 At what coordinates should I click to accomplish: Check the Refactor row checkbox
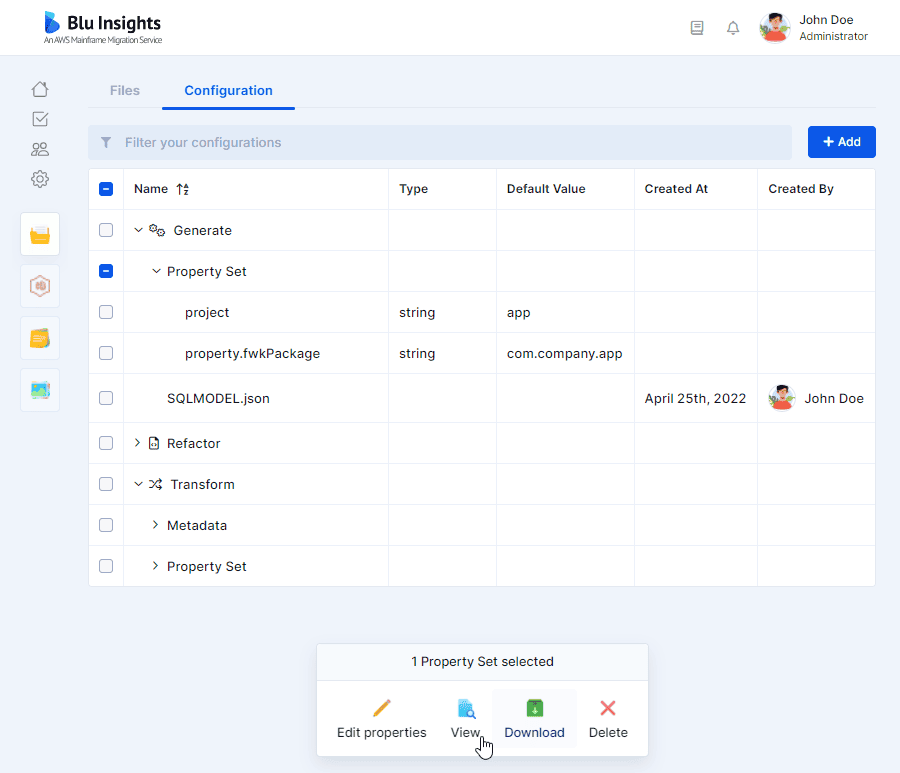[106, 443]
